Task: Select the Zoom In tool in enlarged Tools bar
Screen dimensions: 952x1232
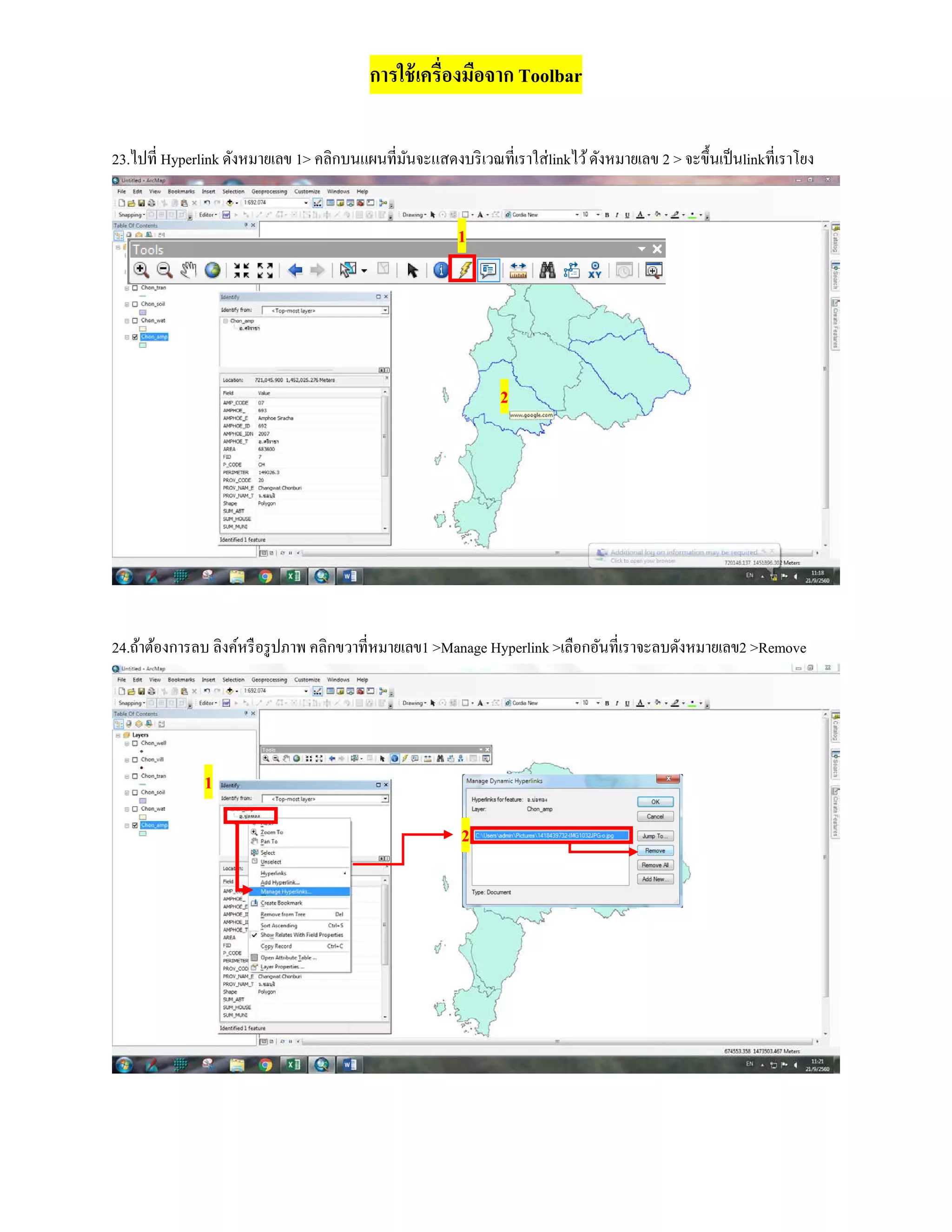Action: 141,270
